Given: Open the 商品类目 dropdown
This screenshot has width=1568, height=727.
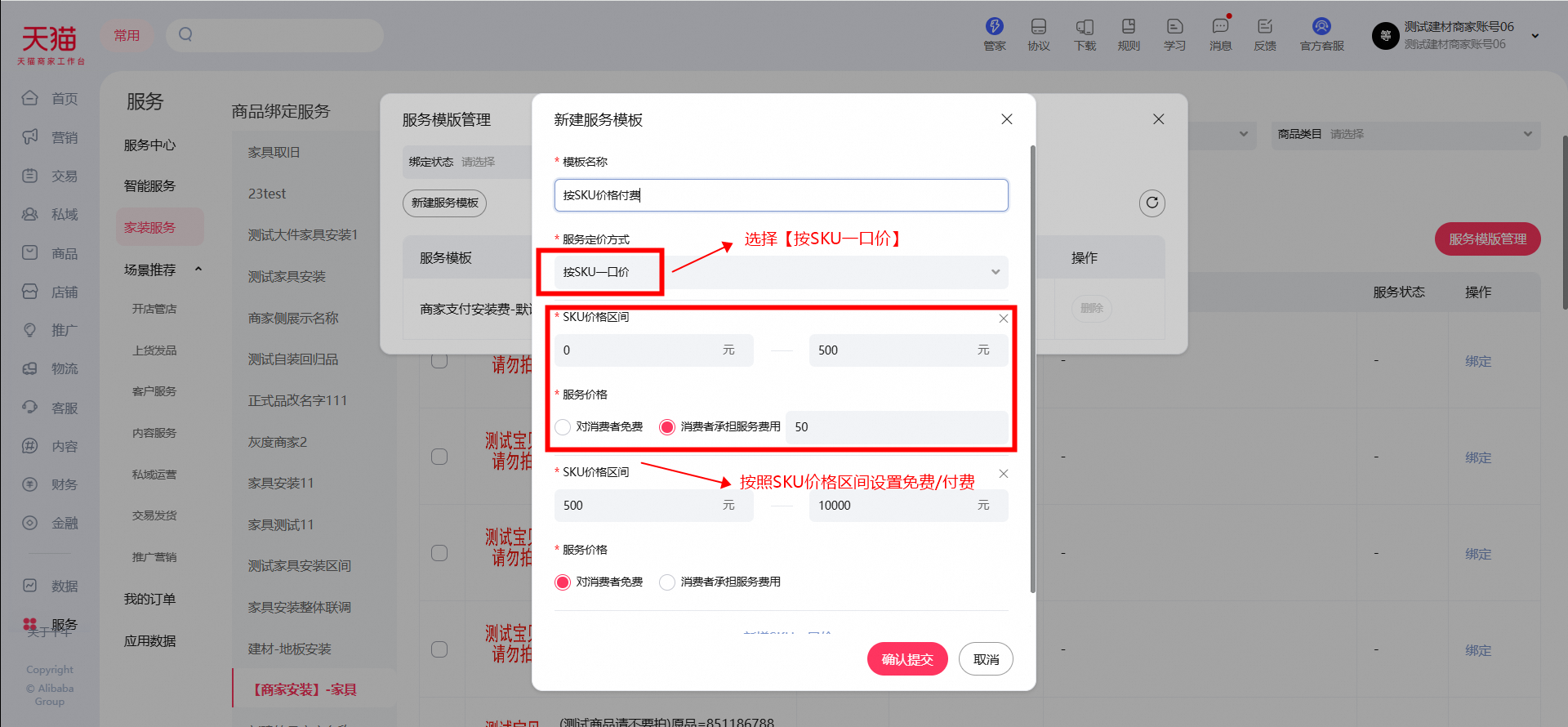Looking at the screenshot, I should coord(1405,134).
